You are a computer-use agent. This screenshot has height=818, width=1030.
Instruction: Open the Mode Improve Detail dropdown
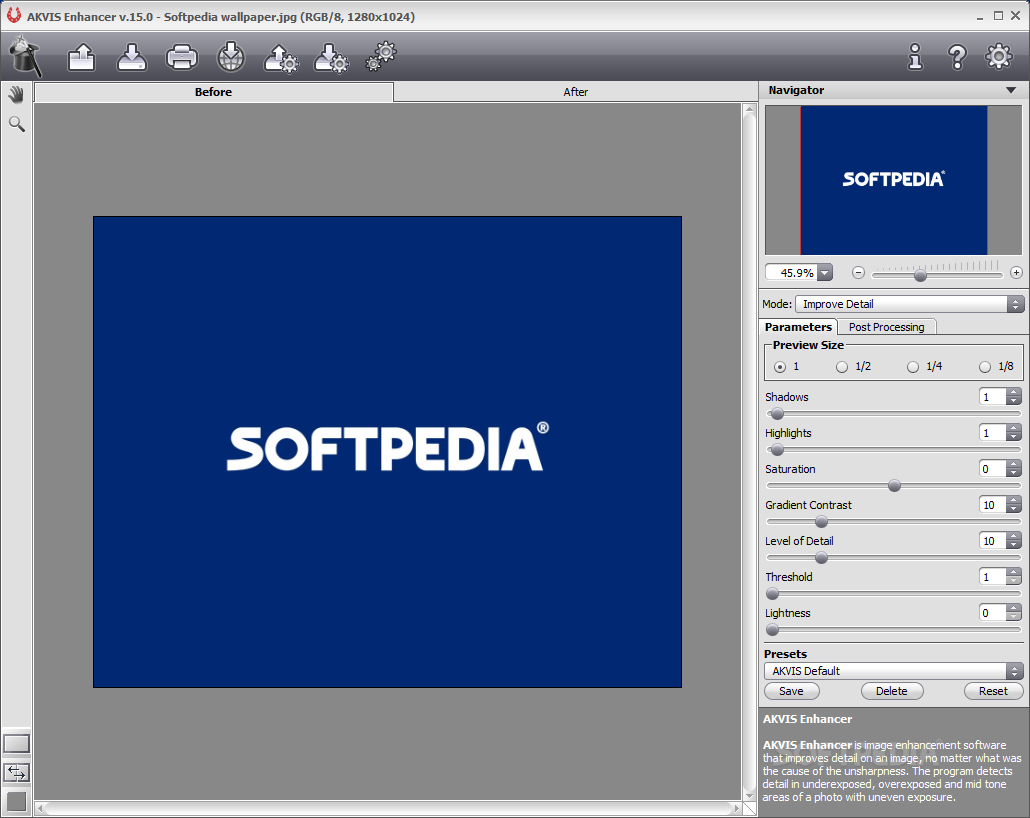point(910,304)
